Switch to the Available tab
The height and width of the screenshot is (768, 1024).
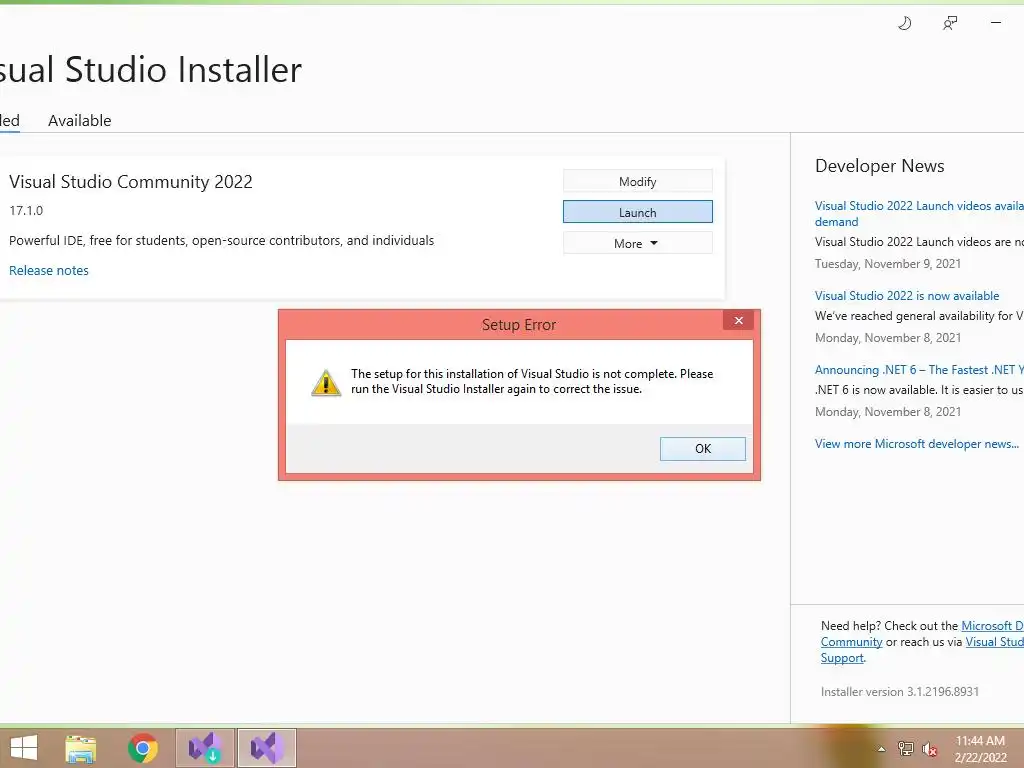(x=80, y=121)
